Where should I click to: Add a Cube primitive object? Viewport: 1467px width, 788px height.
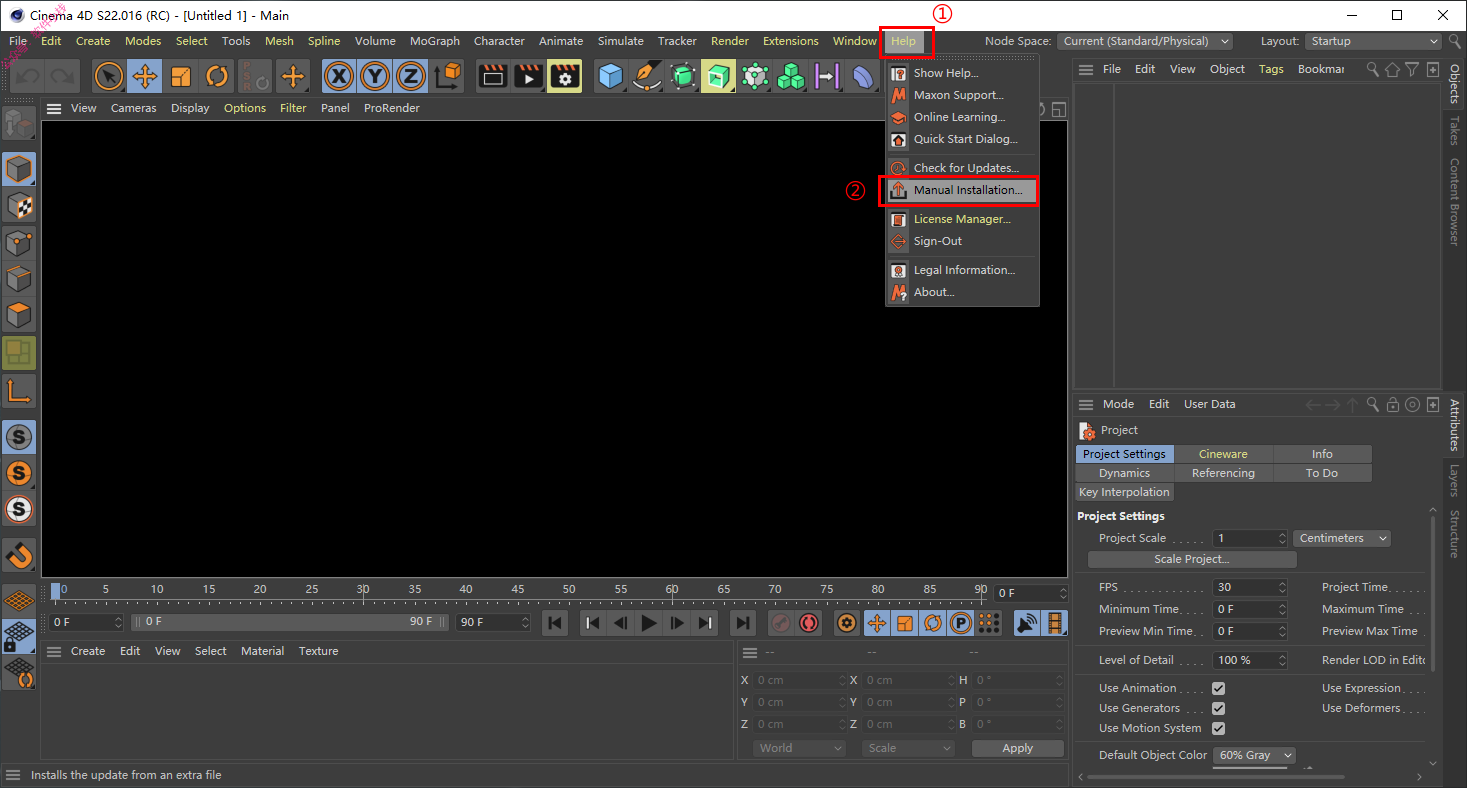point(611,76)
